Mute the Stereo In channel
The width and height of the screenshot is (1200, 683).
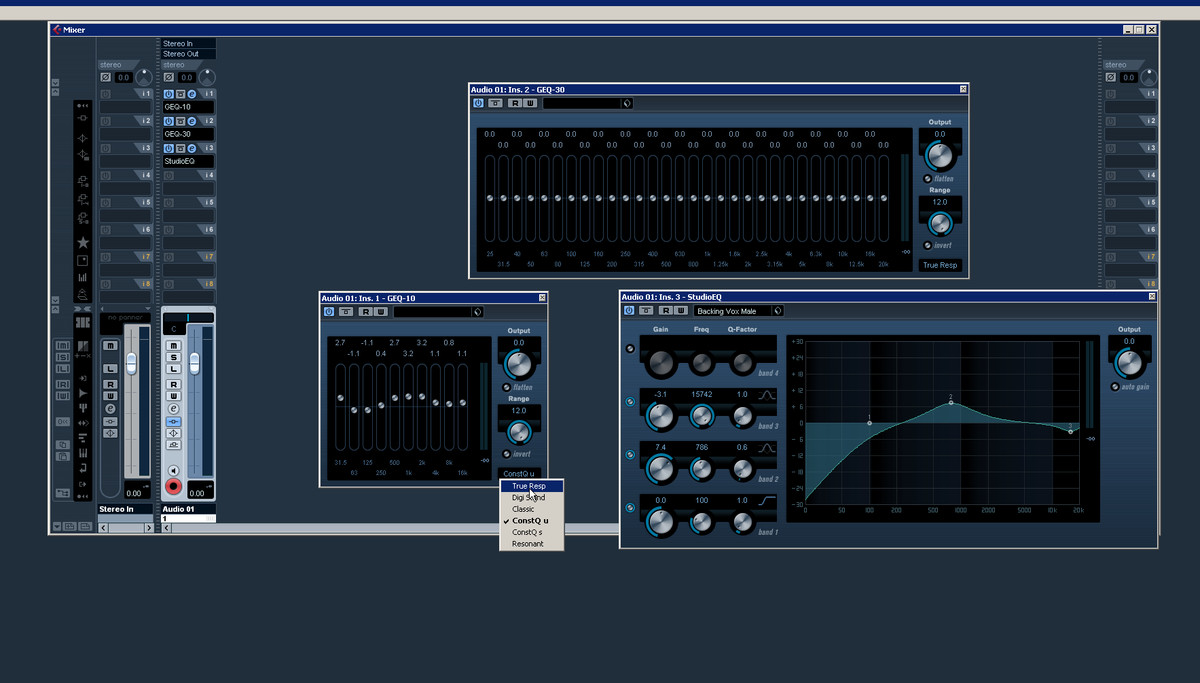[110, 345]
